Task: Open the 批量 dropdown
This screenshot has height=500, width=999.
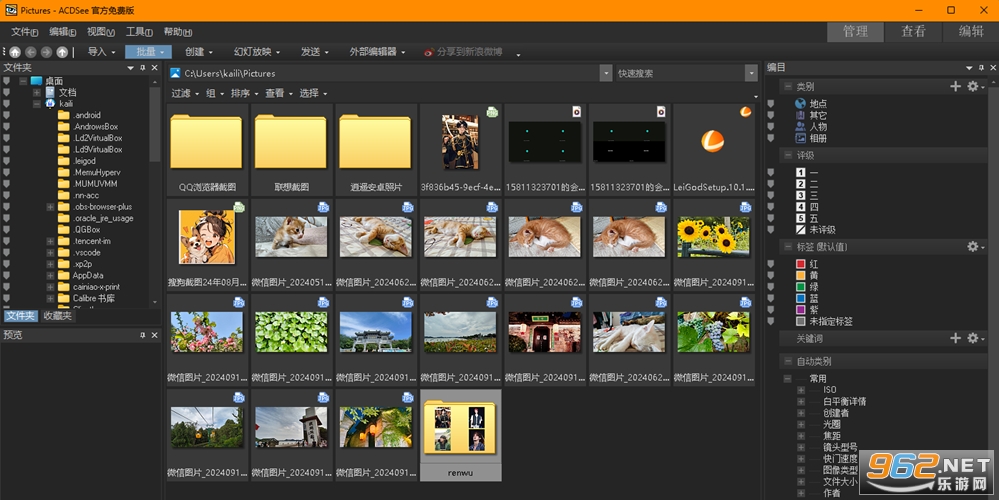Action: [148, 52]
